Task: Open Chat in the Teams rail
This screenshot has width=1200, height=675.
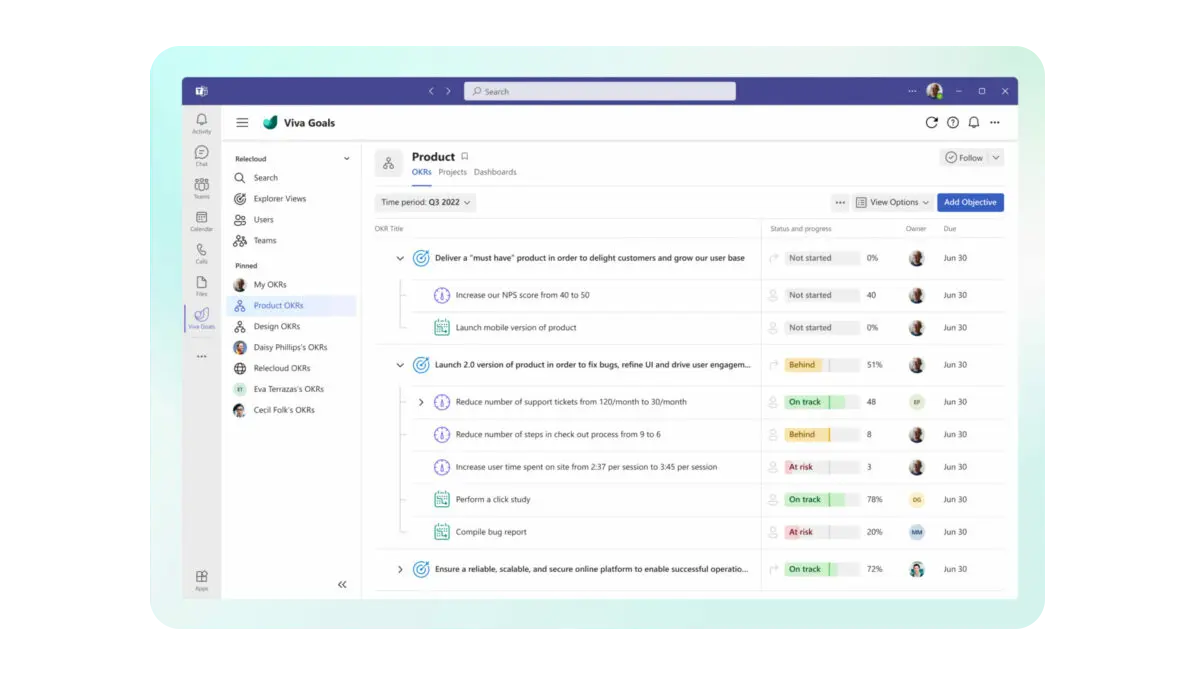Action: (201, 155)
